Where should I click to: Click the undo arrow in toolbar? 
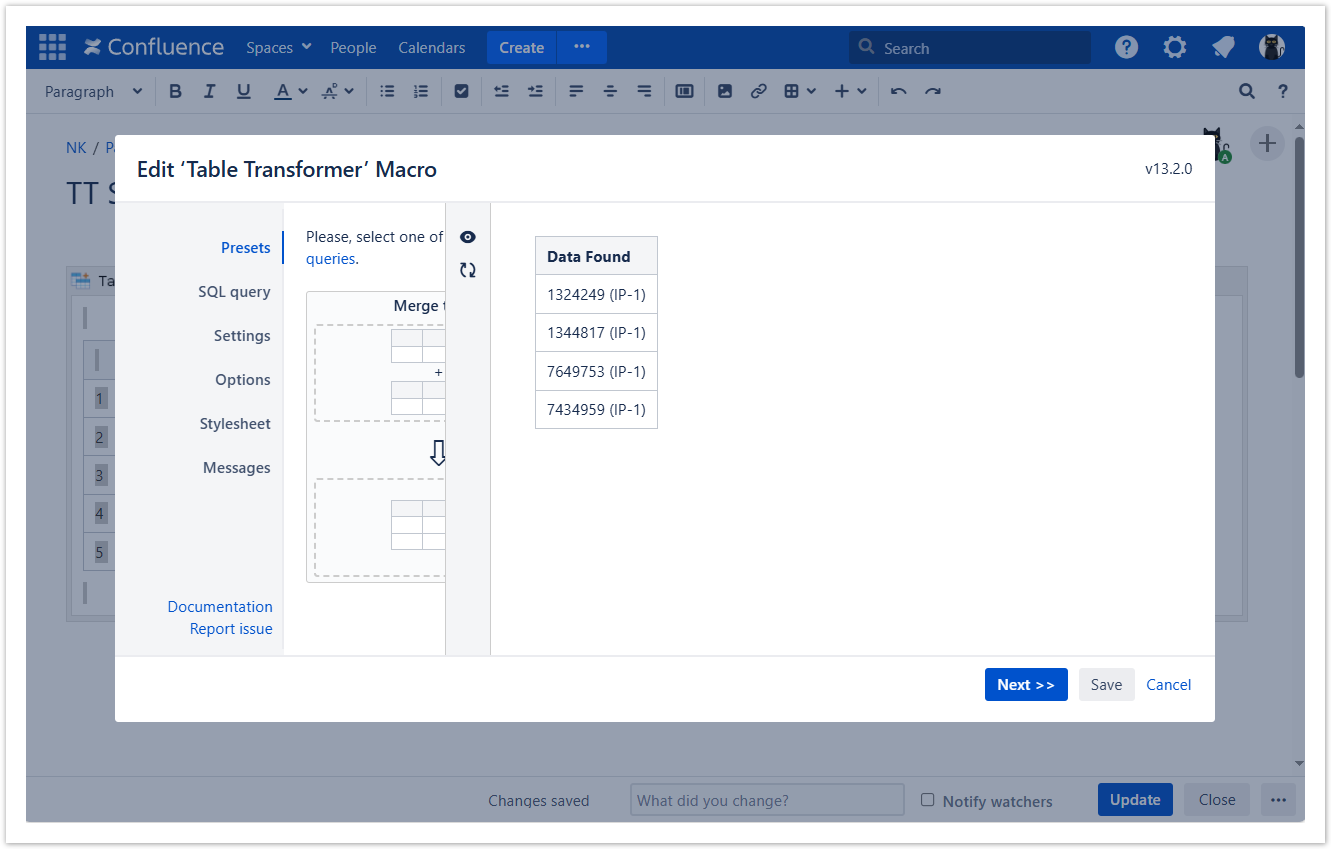898,91
